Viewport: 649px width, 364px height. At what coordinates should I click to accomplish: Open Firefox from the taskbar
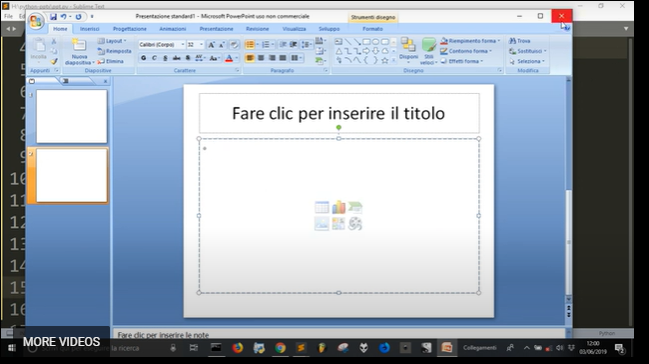coord(238,348)
